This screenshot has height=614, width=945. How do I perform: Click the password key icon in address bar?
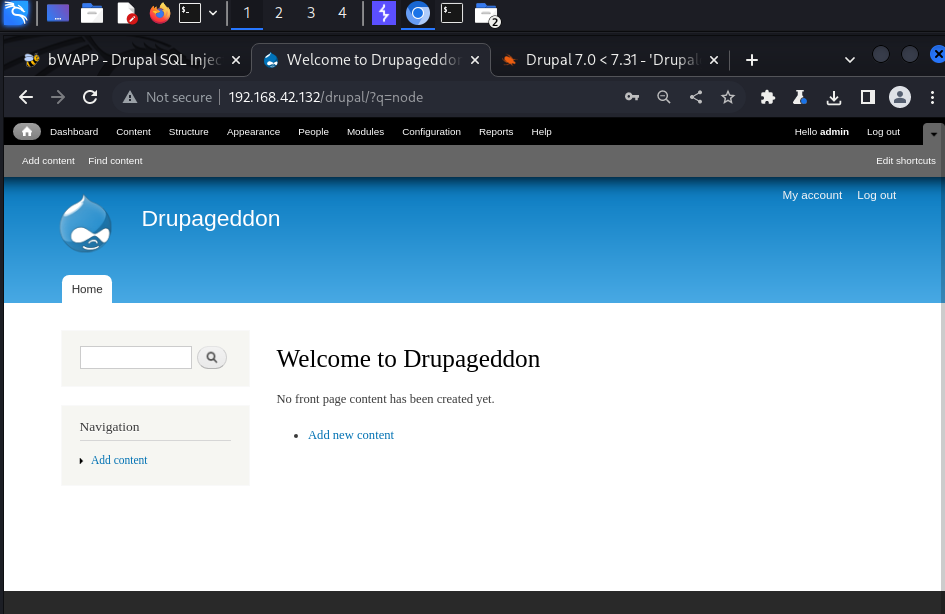point(631,97)
